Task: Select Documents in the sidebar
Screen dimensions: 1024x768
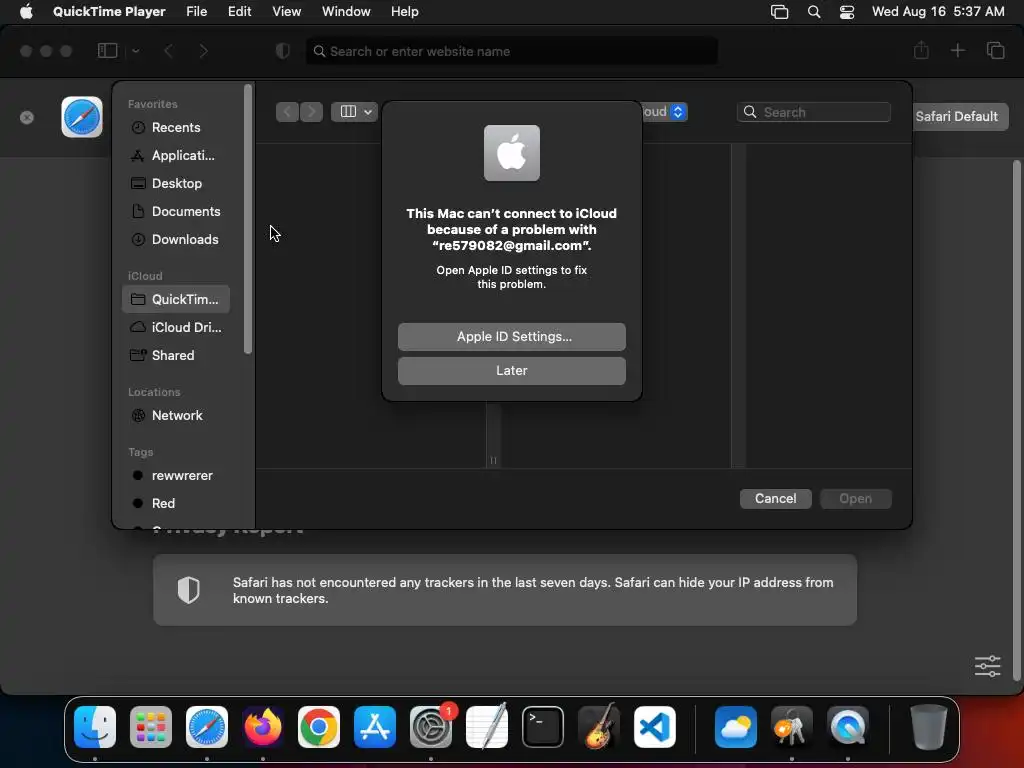Action: (176, 212)
